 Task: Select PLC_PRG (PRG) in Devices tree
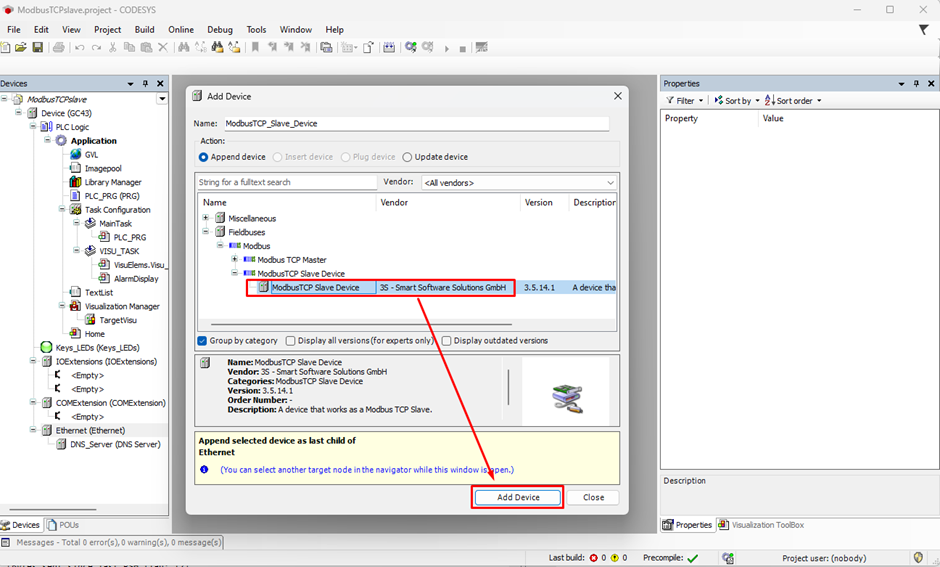click(x=112, y=196)
